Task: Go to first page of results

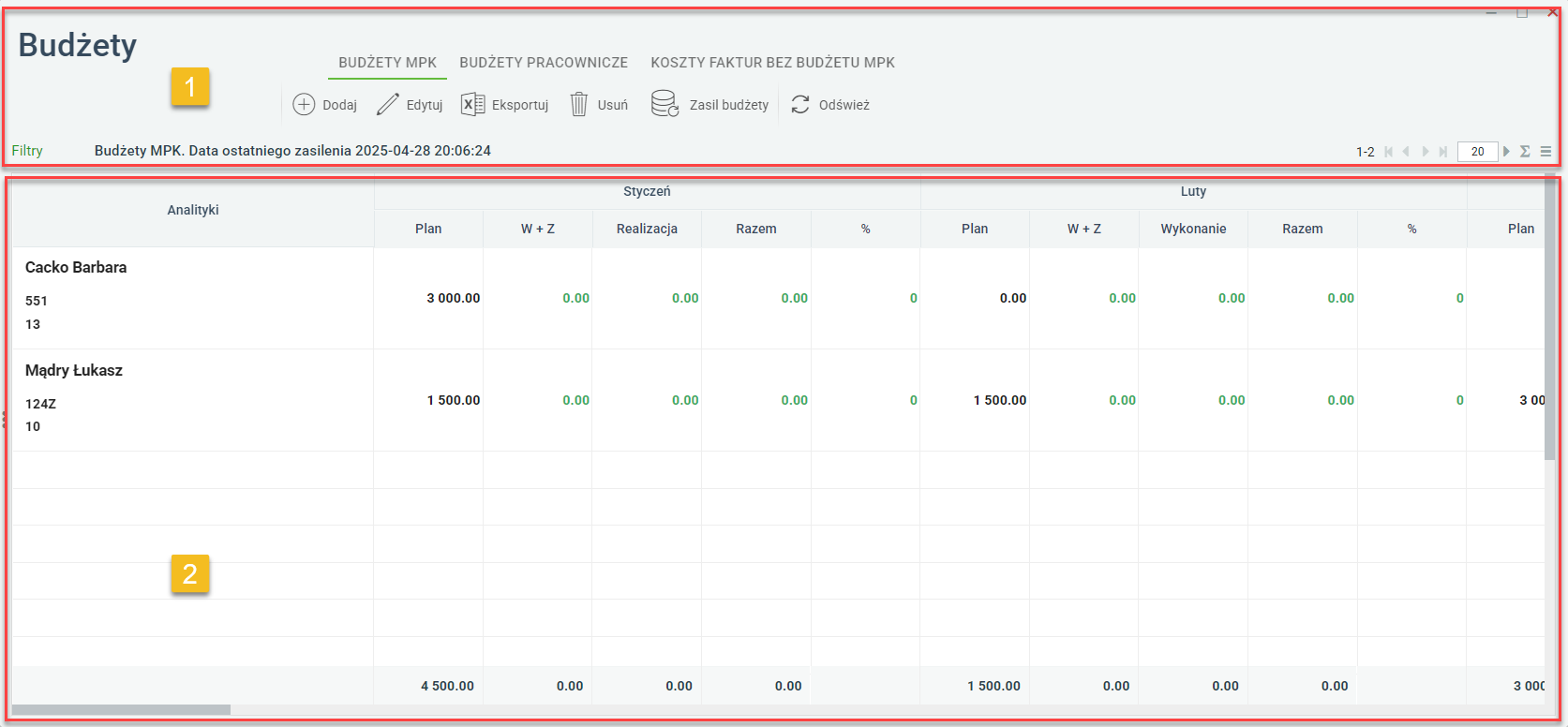Action: click(1389, 151)
